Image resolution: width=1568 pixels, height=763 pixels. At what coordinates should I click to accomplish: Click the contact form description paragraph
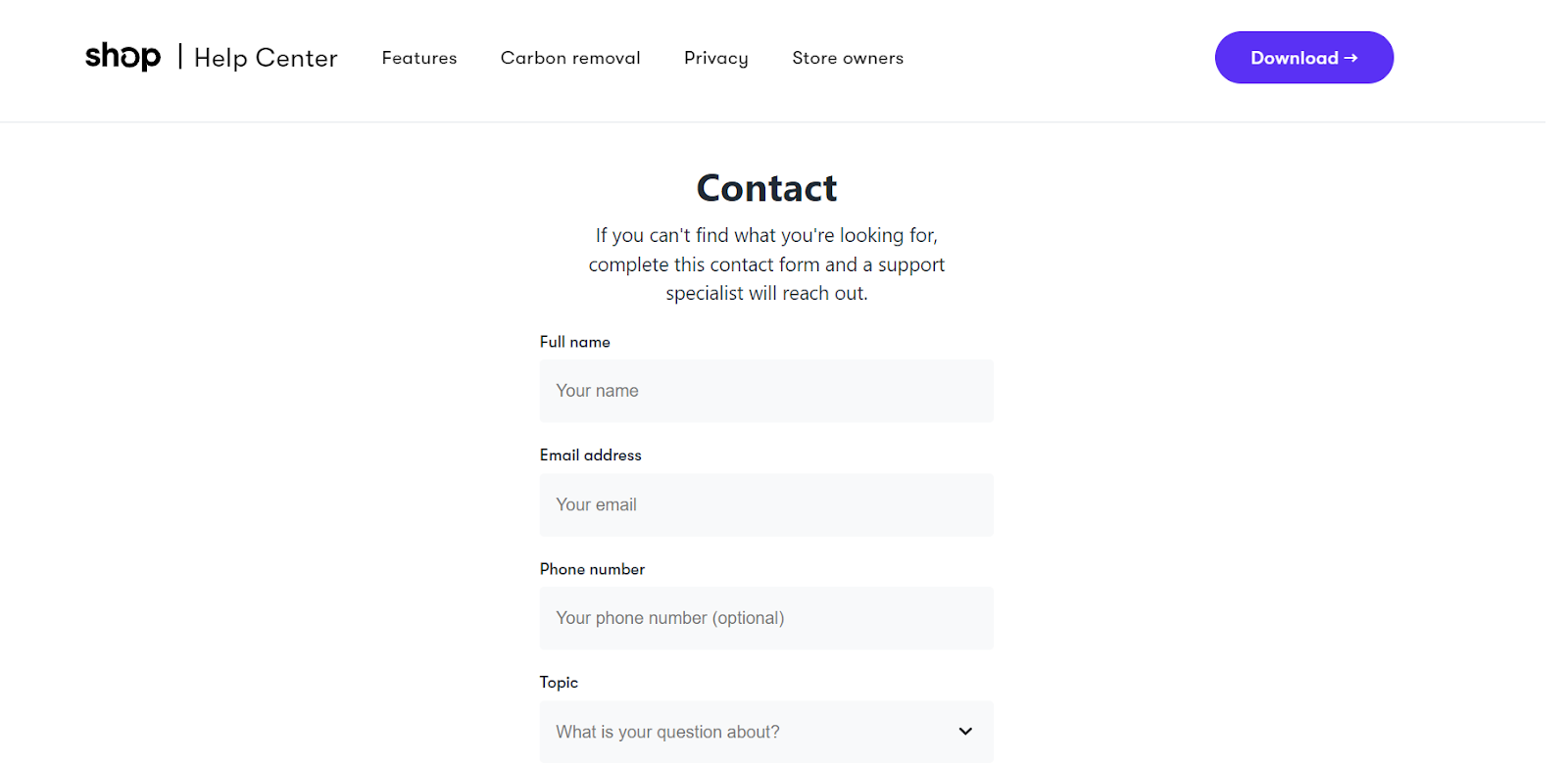pos(766,264)
